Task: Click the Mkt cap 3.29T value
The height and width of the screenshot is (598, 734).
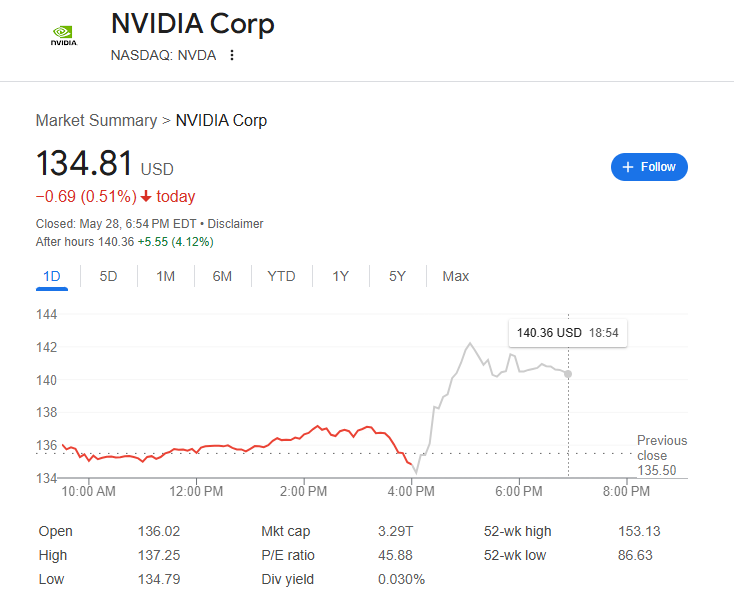Action: 393,531
